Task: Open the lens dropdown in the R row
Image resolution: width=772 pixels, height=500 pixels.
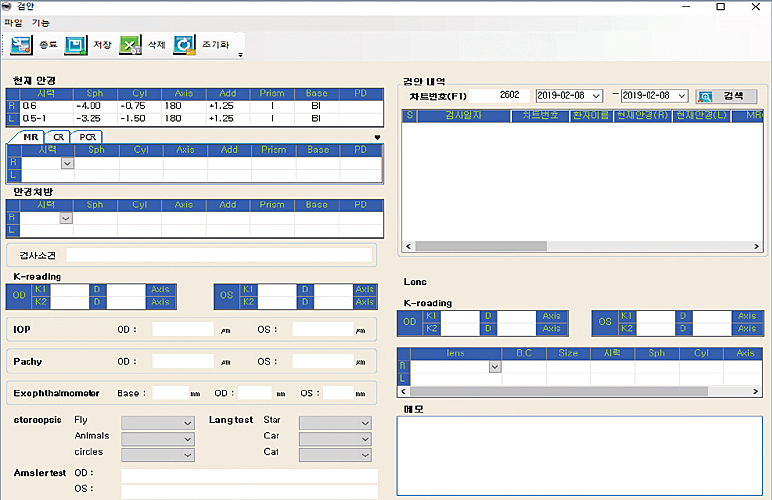Action: (495, 367)
